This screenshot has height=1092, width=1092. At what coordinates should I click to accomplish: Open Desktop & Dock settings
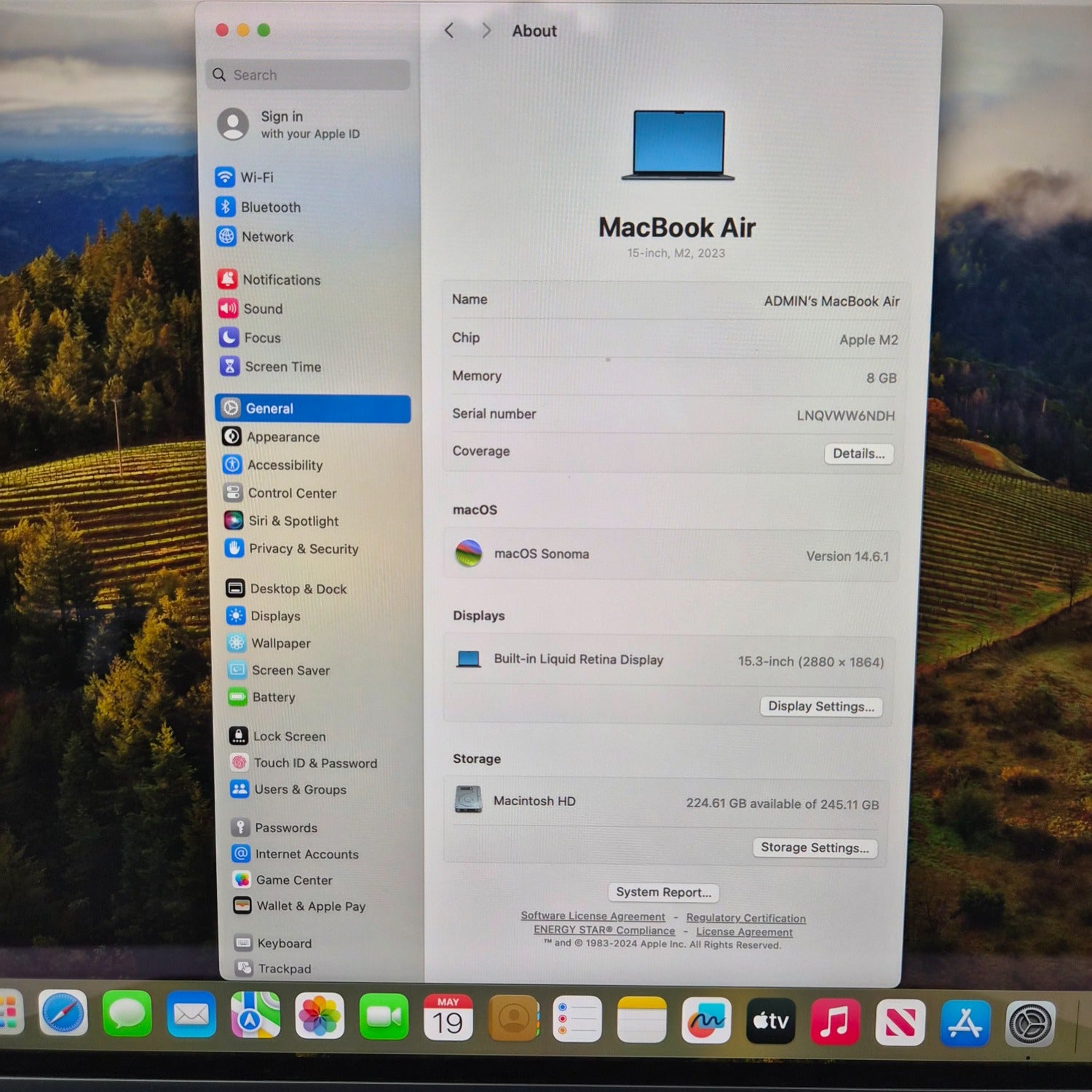click(286, 588)
